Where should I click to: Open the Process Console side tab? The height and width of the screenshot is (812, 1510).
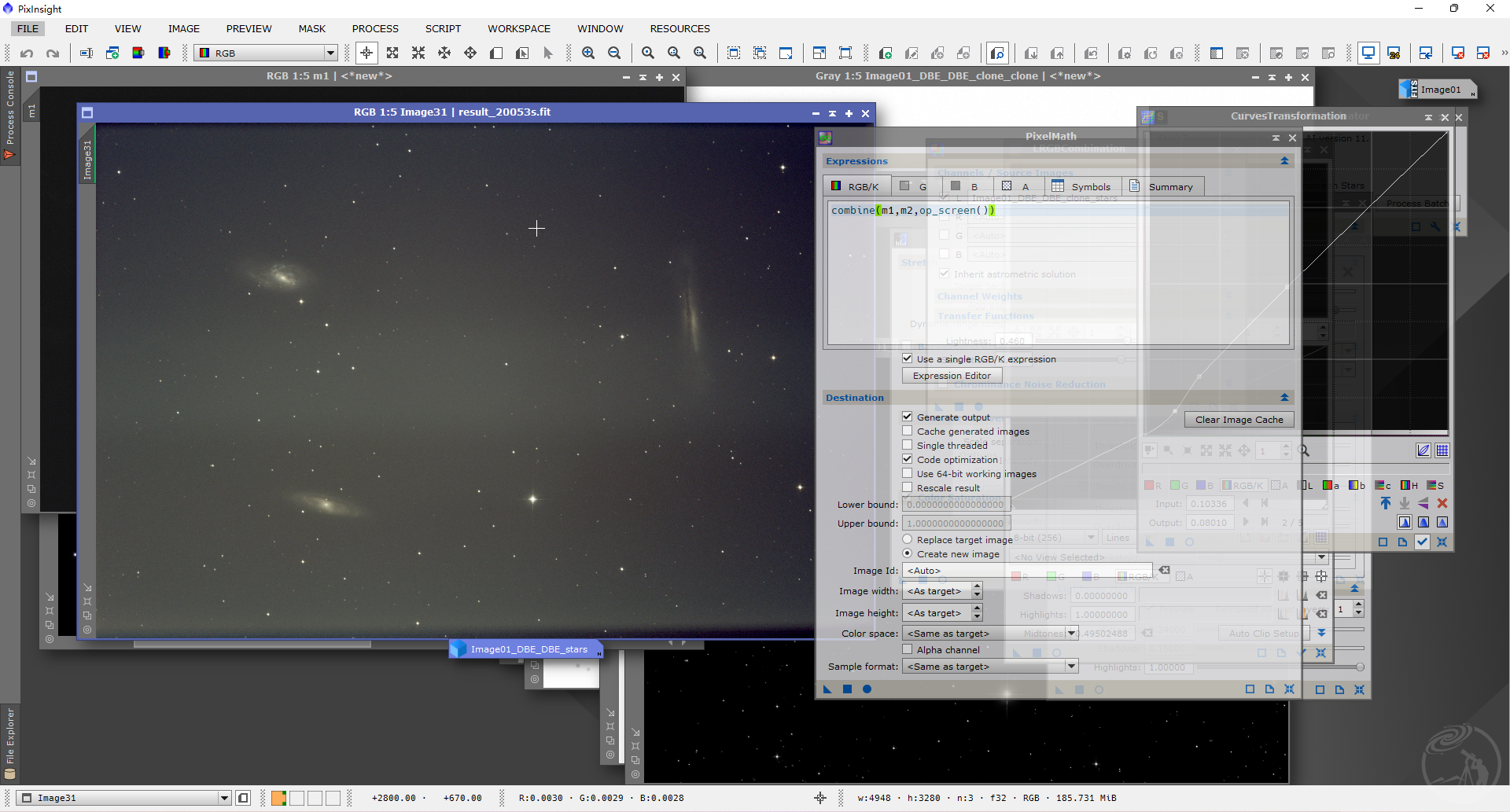[x=9, y=115]
